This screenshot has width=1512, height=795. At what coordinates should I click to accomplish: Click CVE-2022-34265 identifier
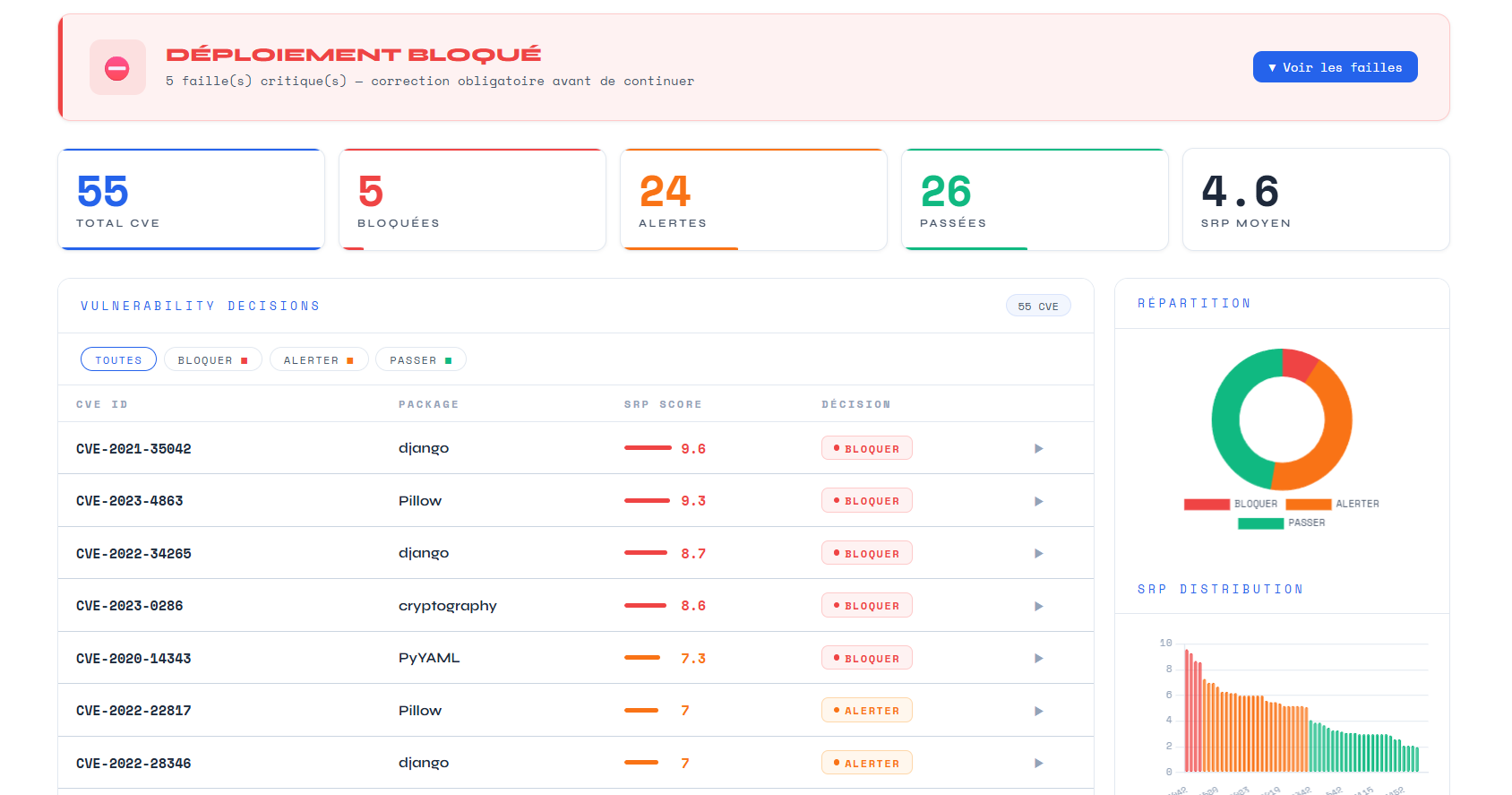(133, 554)
